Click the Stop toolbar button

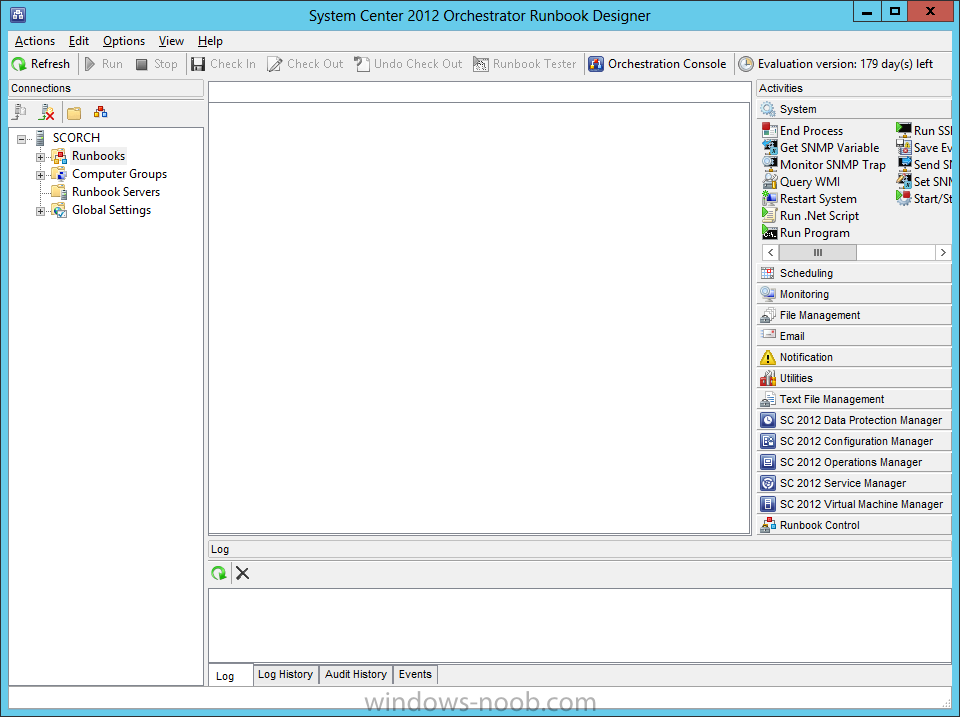(157, 64)
